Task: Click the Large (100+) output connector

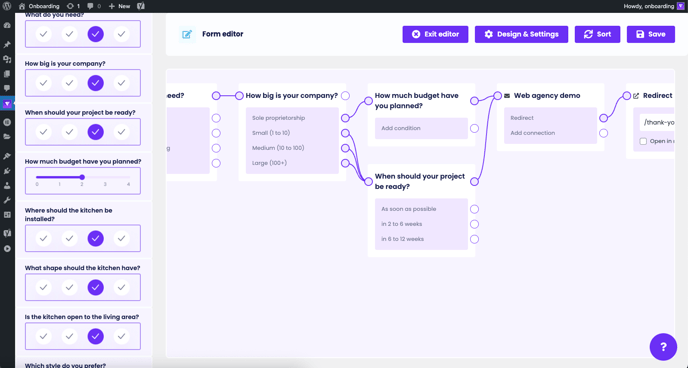Action: pos(345,163)
